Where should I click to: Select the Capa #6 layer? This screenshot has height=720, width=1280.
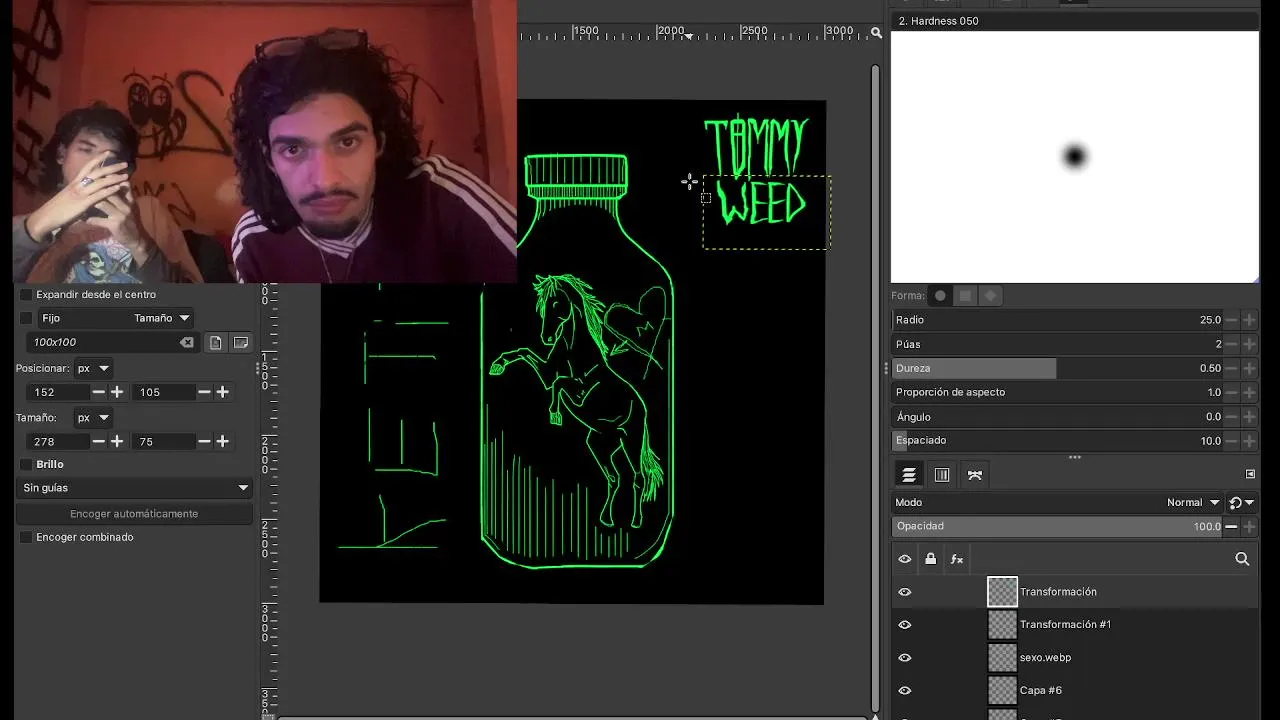pos(1074,691)
